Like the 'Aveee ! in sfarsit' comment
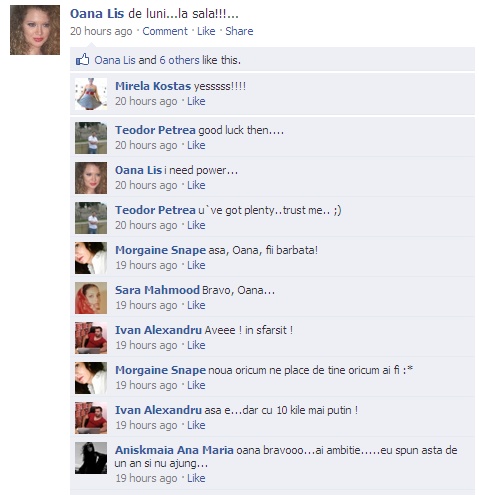479x495 pixels. (196, 345)
